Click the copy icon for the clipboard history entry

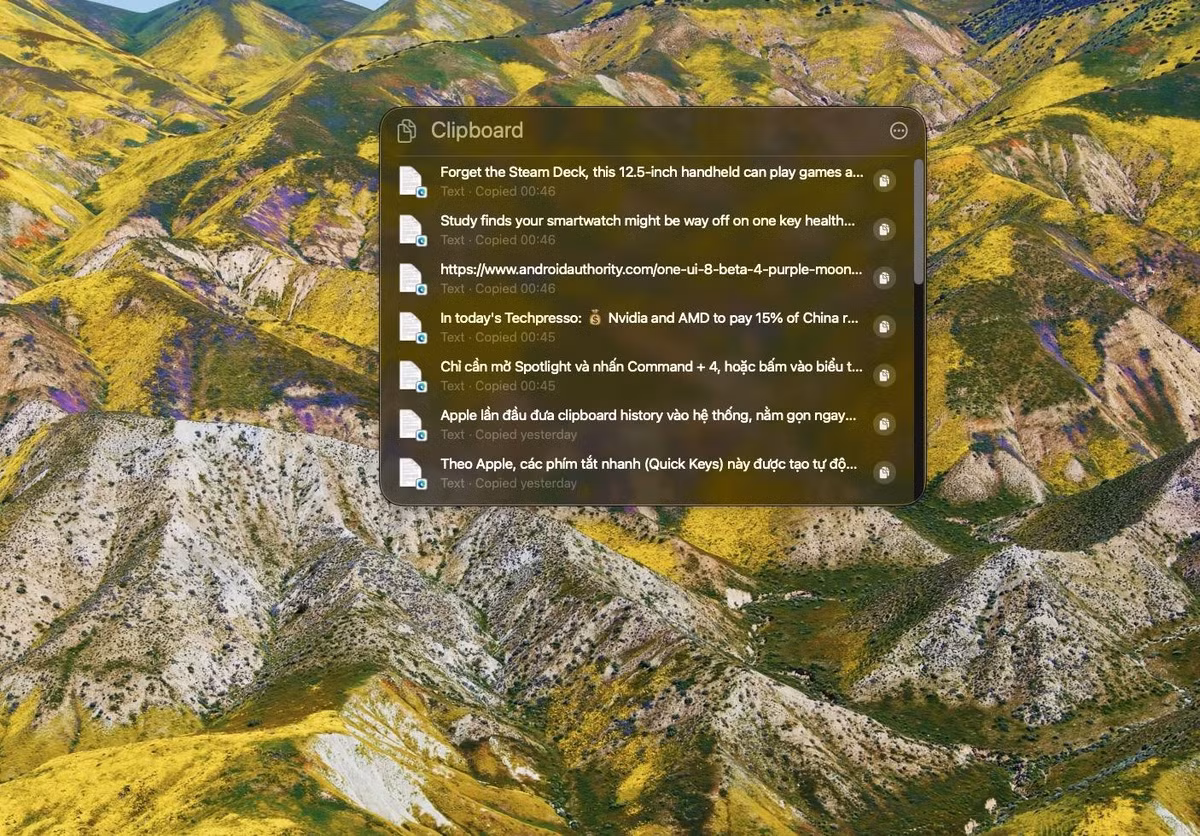[x=883, y=425]
